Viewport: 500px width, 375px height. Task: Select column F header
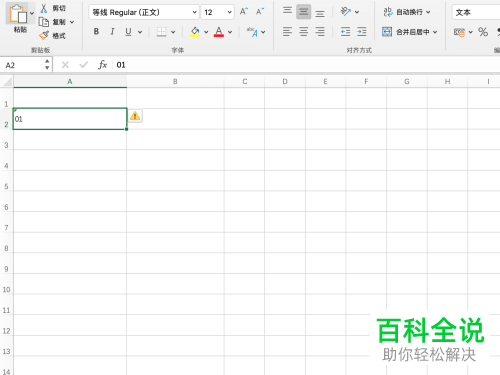pyautogui.click(x=366, y=82)
